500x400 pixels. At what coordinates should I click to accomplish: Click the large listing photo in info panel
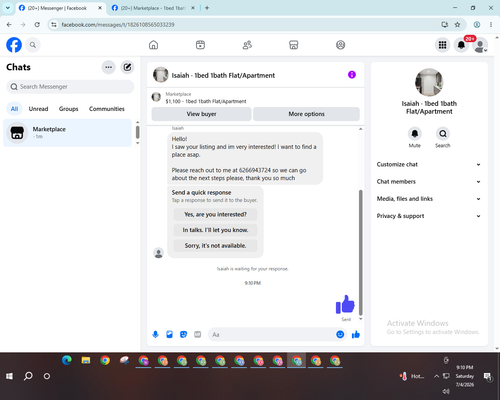pos(429,82)
